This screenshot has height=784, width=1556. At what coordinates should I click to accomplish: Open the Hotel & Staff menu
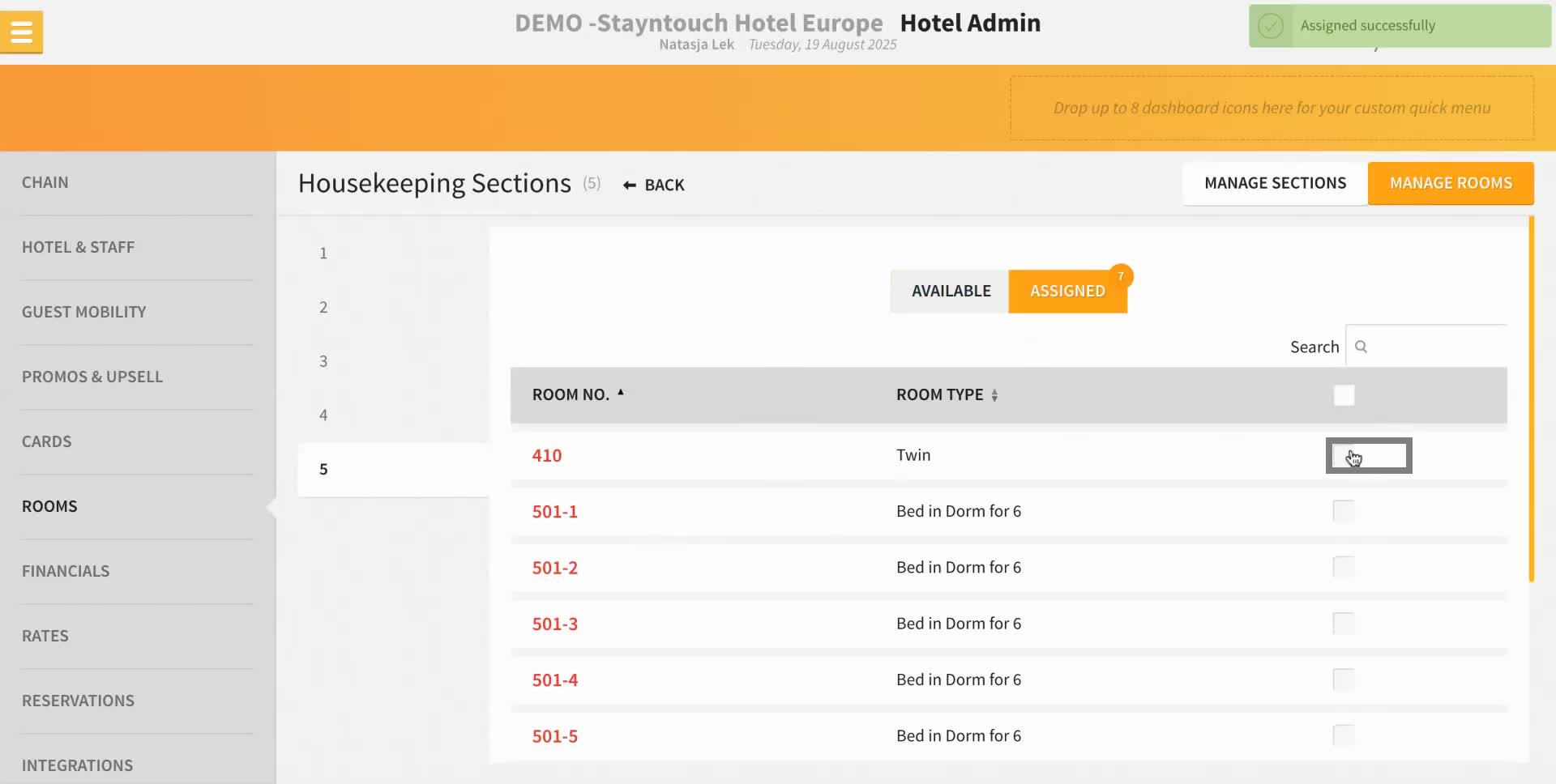(x=79, y=247)
